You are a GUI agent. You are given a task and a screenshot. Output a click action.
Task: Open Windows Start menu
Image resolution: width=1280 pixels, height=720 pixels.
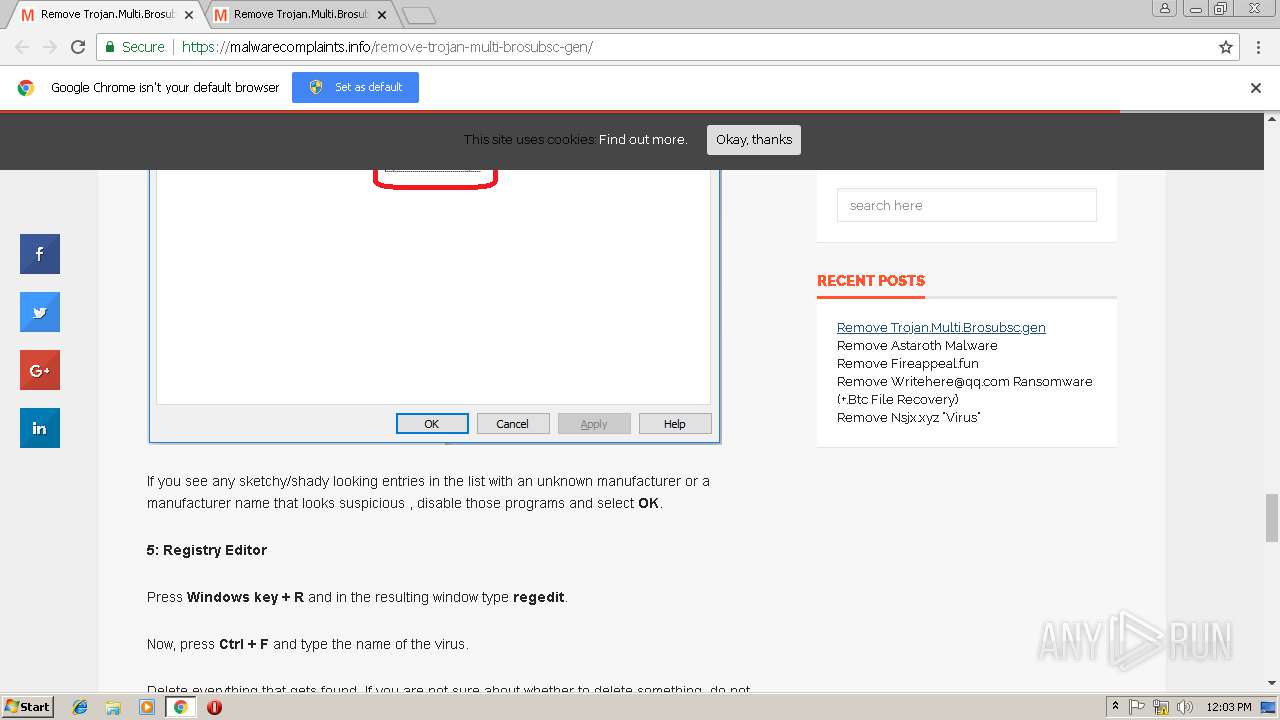coord(27,707)
